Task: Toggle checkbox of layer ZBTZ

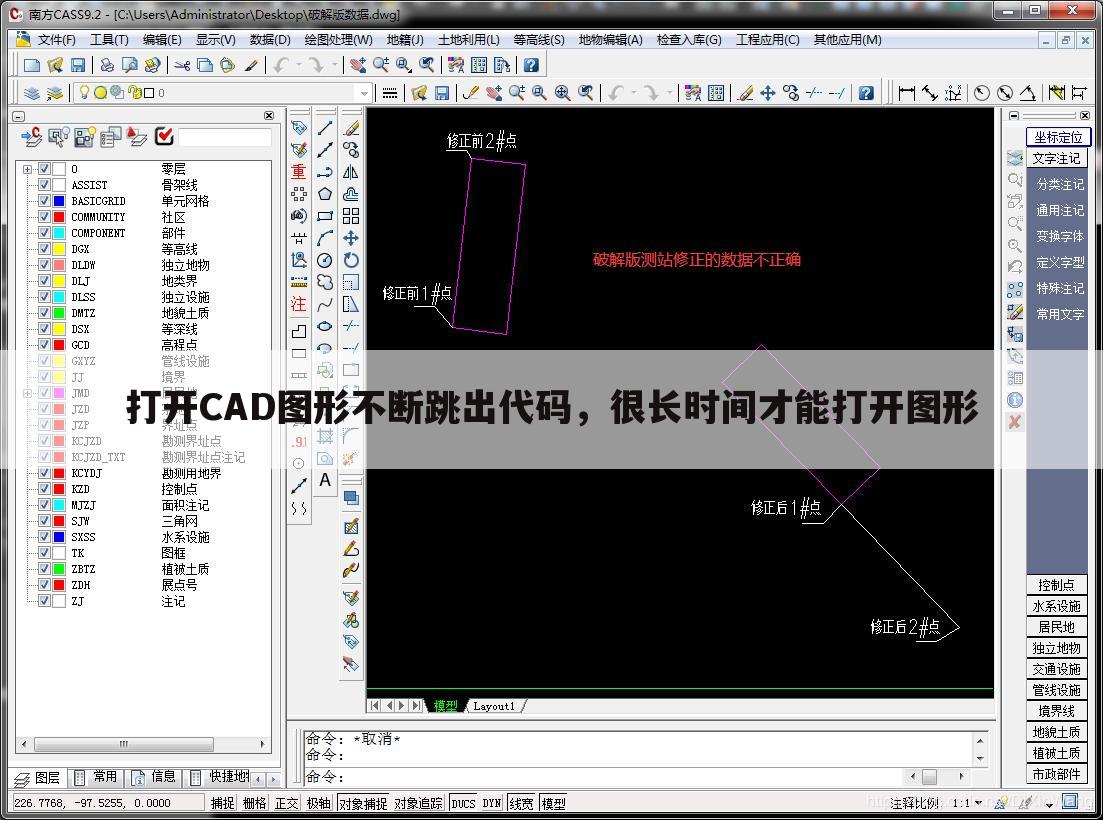Action: (x=44, y=569)
